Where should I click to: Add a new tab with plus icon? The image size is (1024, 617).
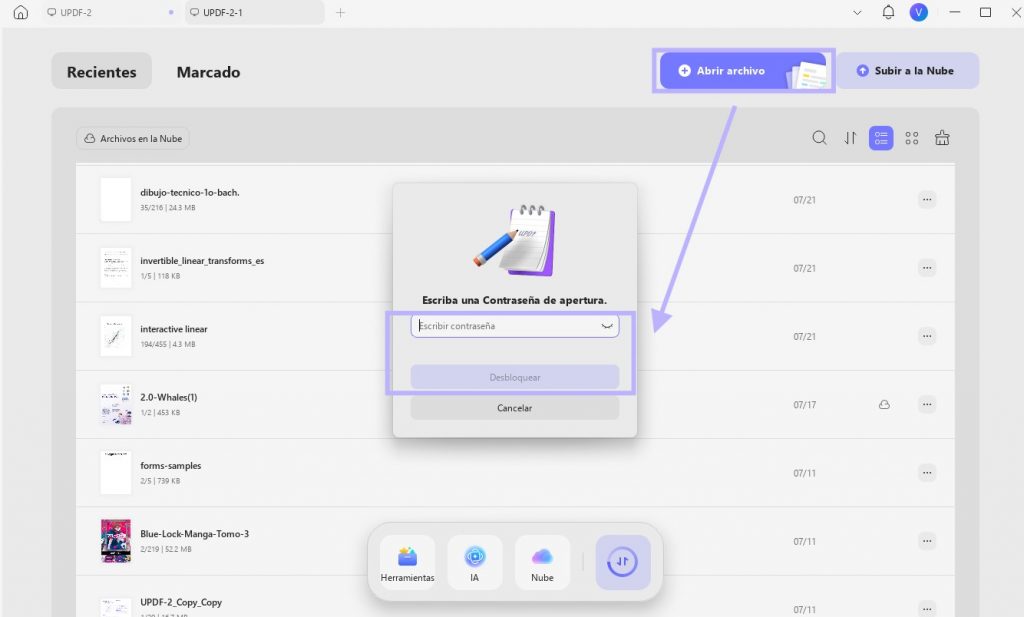pyautogui.click(x=340, y=12)
